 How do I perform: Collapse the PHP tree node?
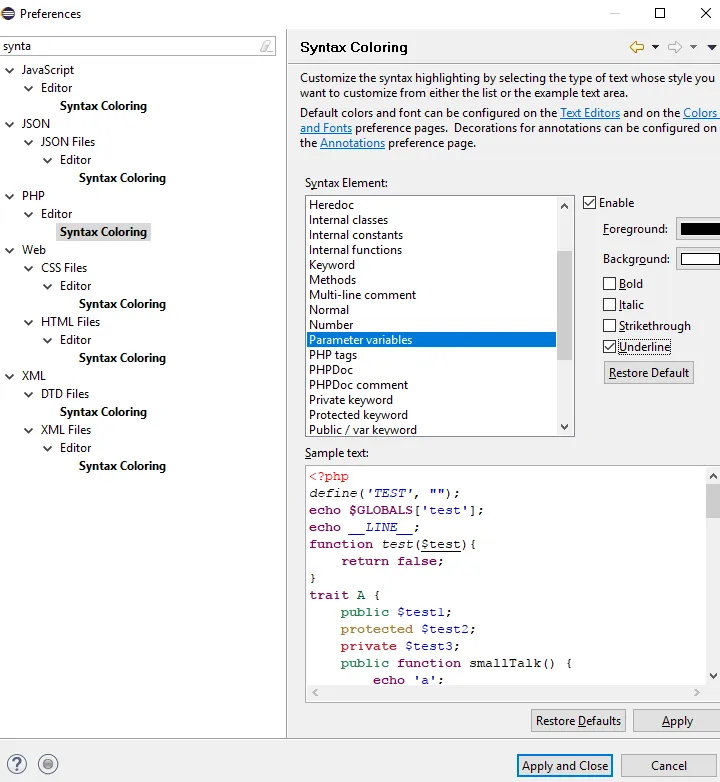click(9, 196)
